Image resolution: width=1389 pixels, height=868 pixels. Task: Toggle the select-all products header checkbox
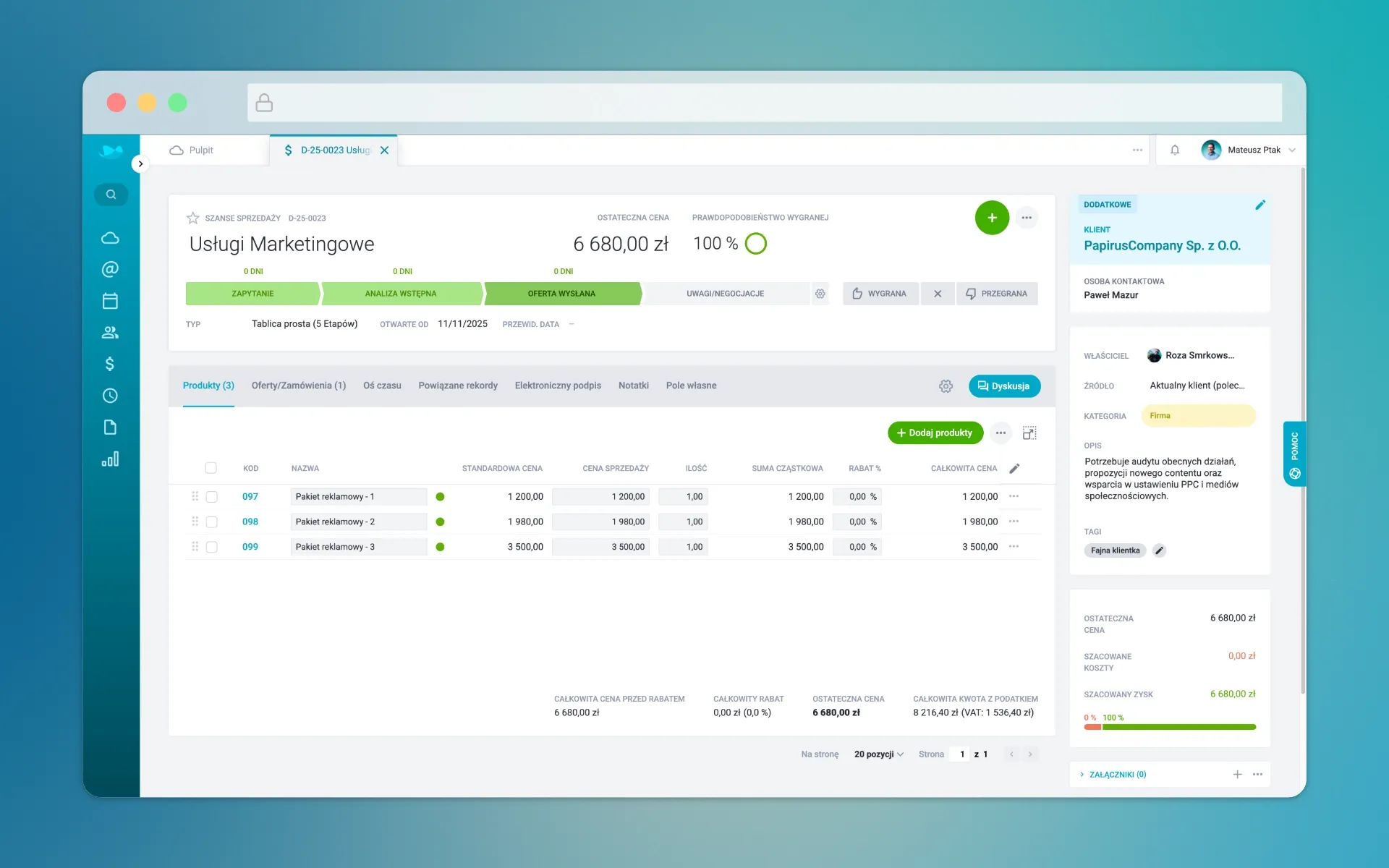click(211, 468)
